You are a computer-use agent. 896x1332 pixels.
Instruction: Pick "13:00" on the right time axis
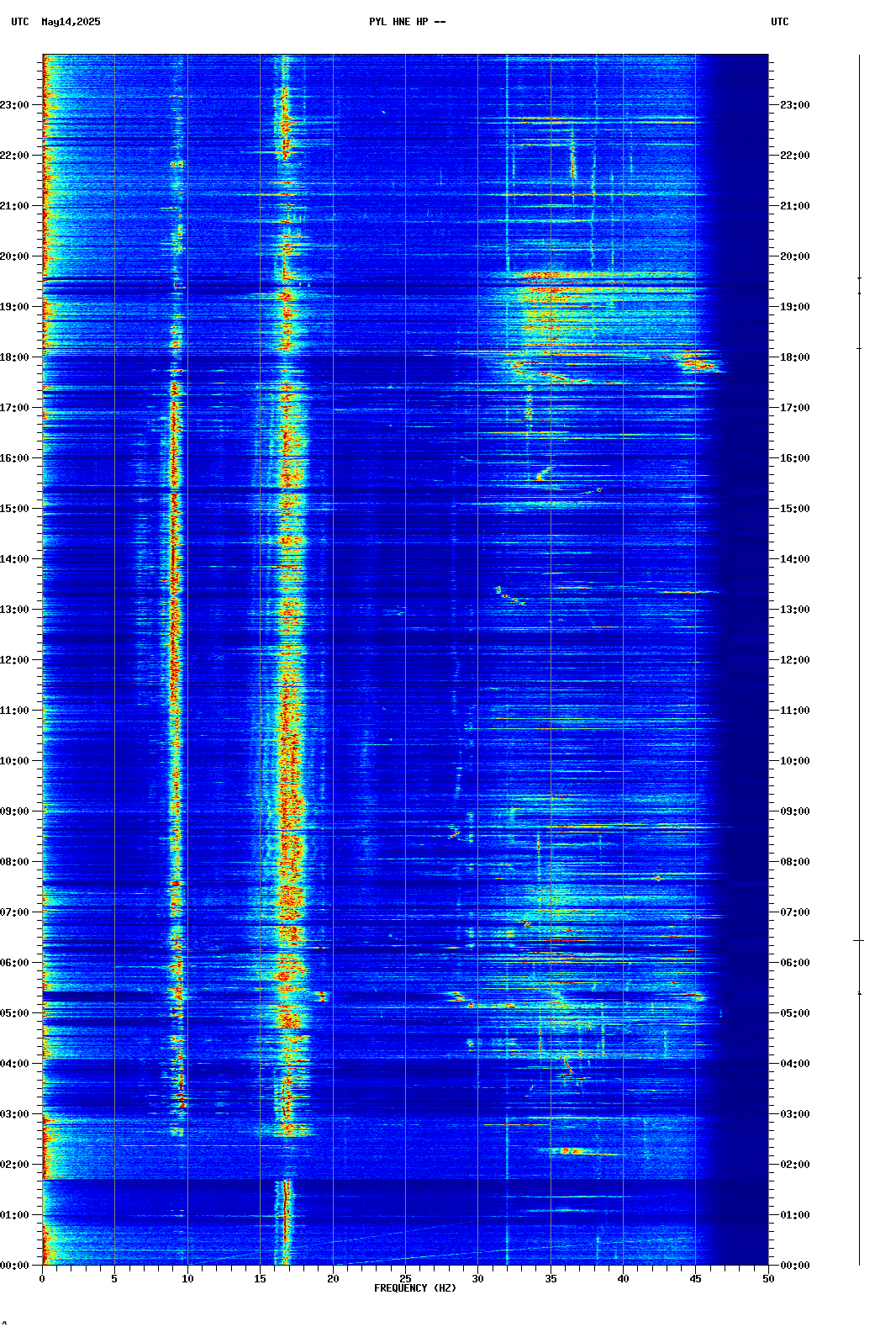795,610
